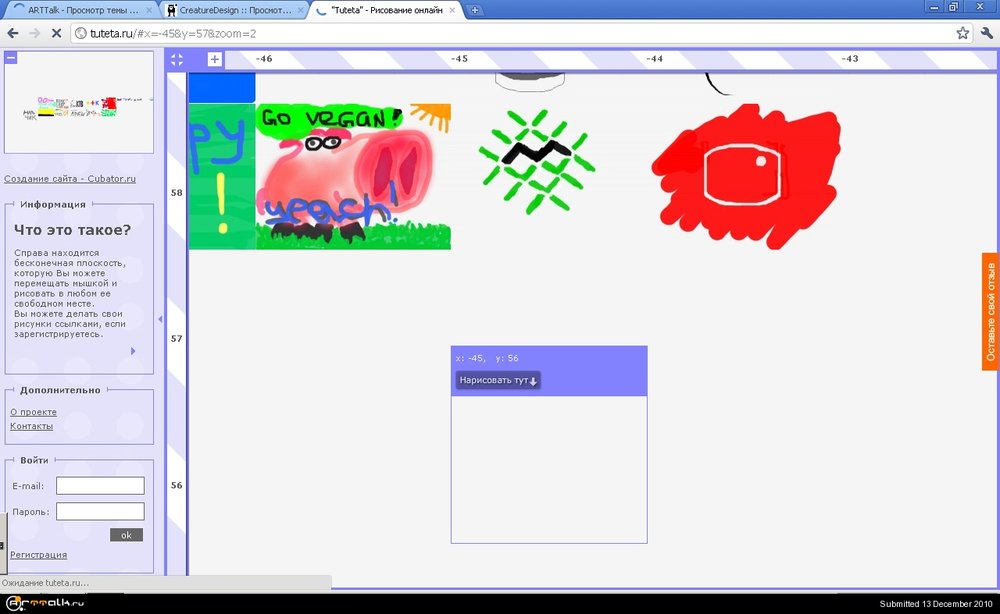1000x614 pixels.
Task: Click the browser back arrow
Action: (x=13, y=33)
